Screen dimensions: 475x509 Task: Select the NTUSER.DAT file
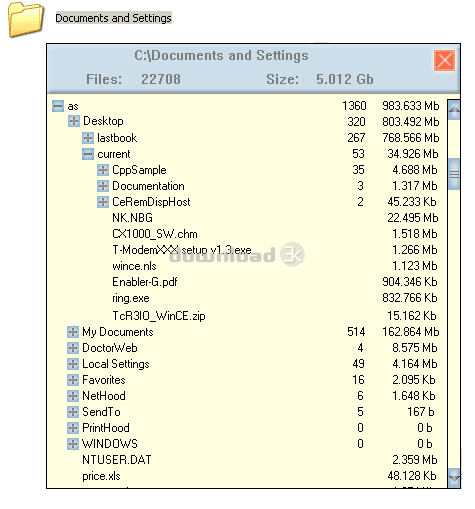117,460
